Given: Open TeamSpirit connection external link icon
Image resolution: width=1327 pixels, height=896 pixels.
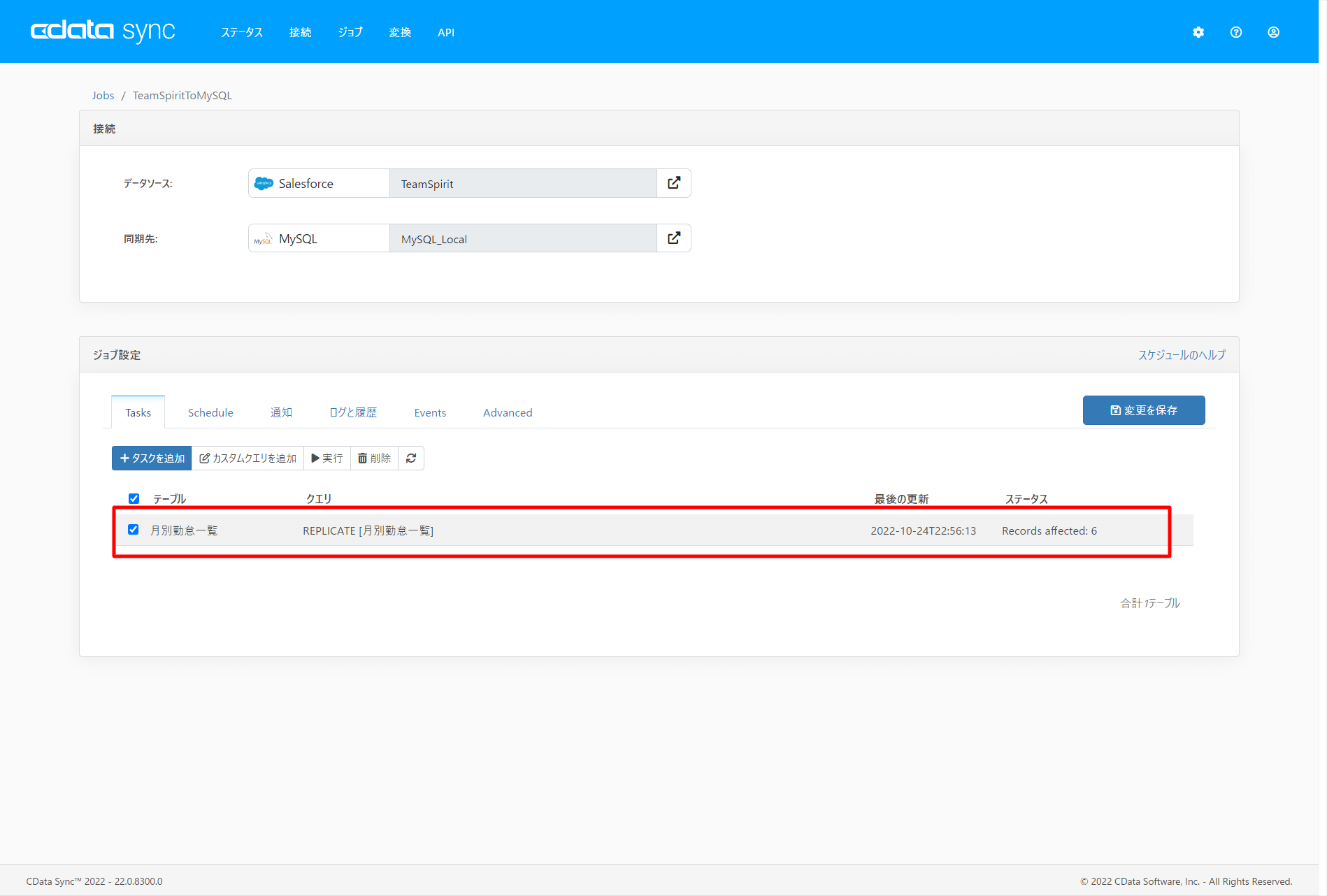Looking at the screenshot, I should [673, 183].
